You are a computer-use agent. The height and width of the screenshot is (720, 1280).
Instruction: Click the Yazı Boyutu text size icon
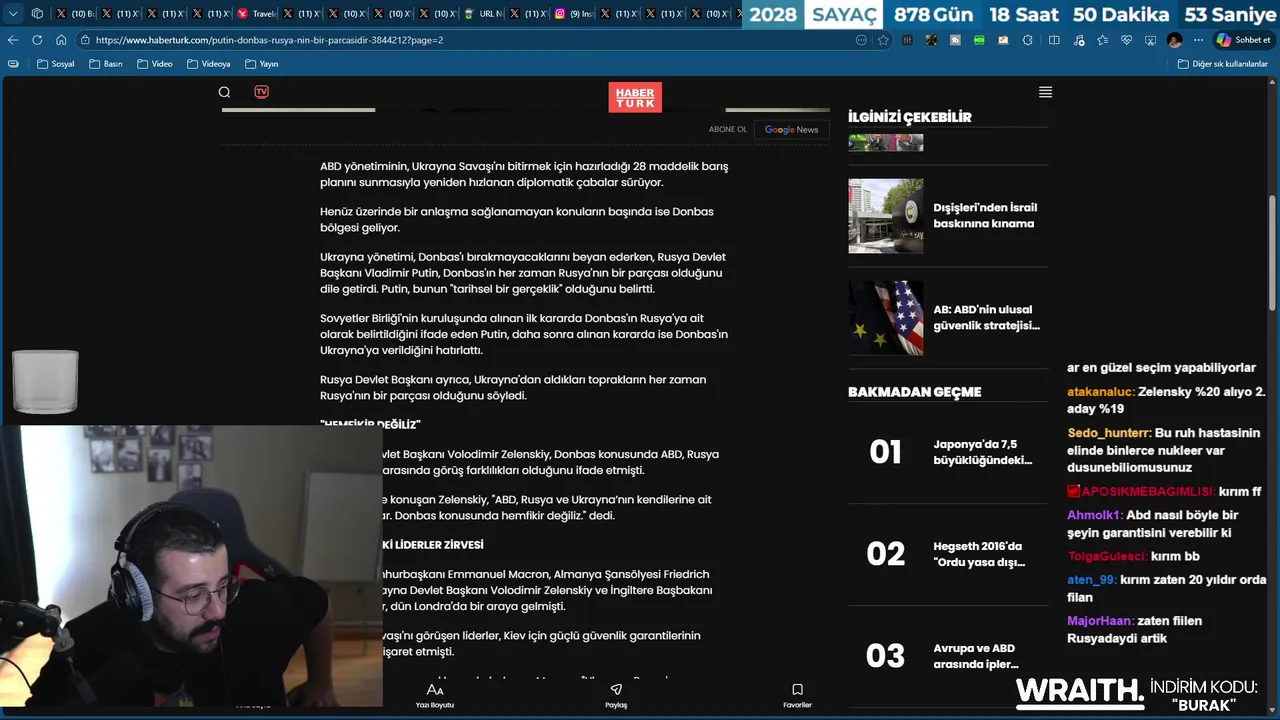pos(435,690)
